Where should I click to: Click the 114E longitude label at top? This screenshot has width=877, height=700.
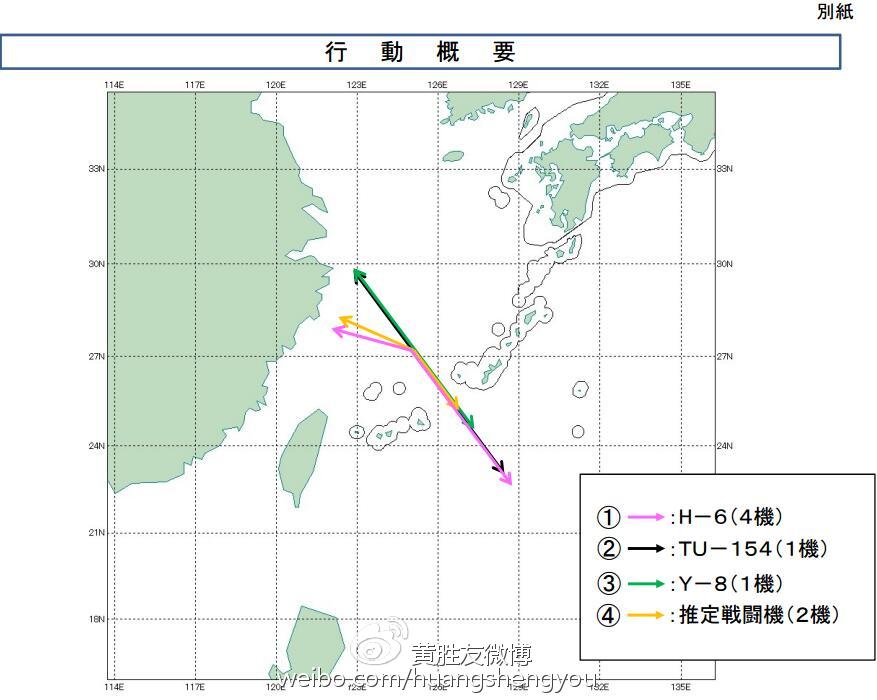tap(114, 85)
